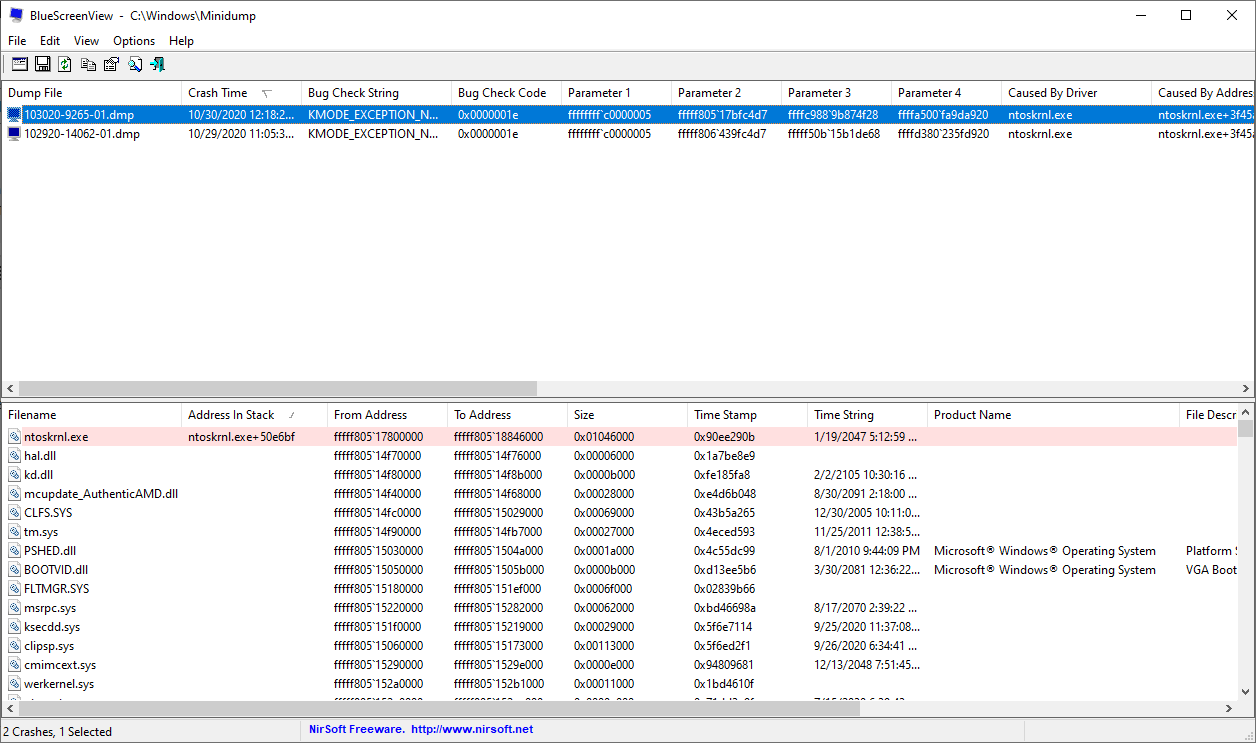Click the file icon next to BOOTVID.dll

(x=14, y=570)
